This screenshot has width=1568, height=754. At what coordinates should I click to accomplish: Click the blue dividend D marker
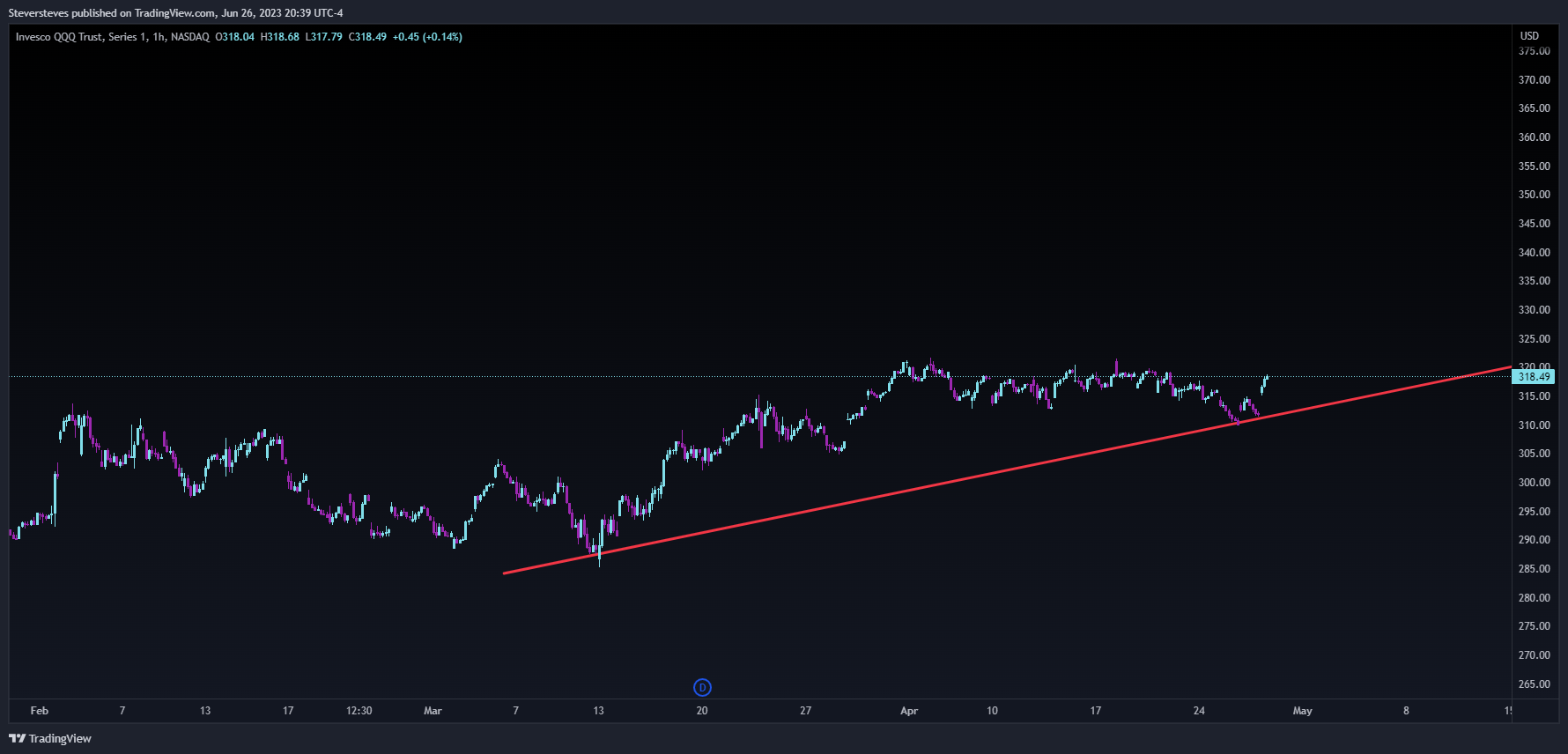(702, 687)
